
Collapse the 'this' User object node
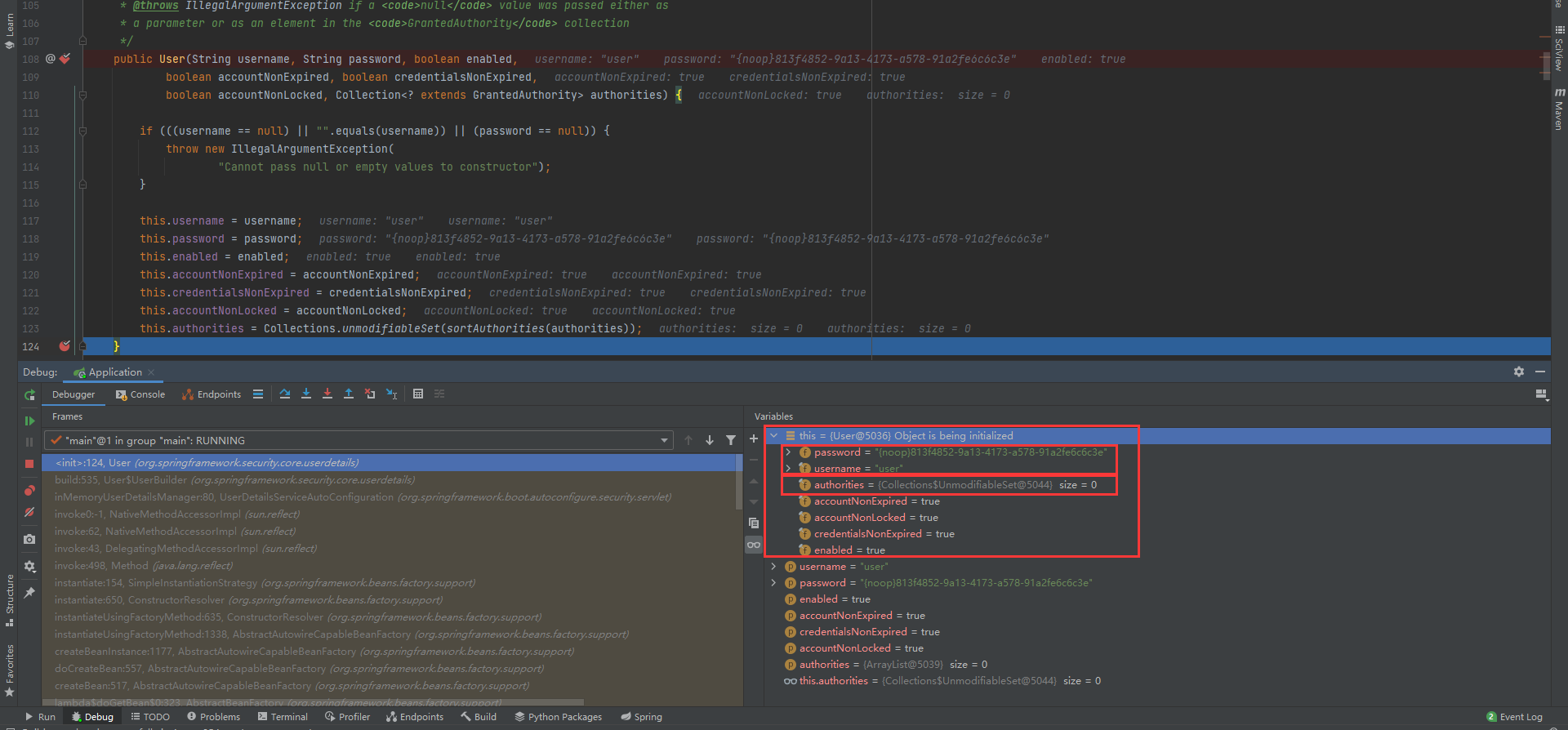tap(774, 436)
